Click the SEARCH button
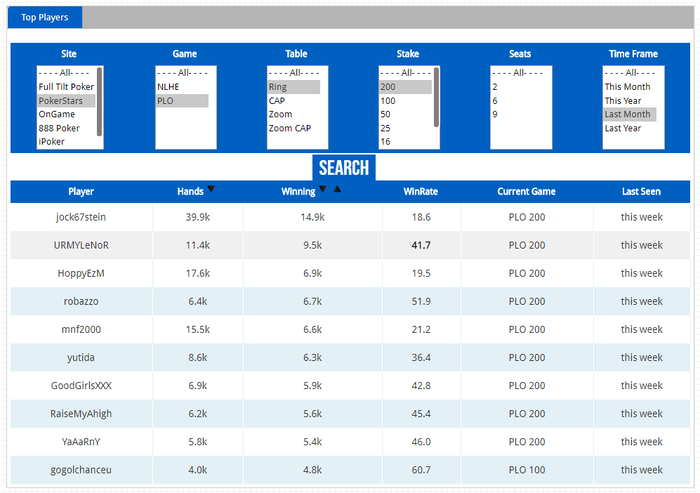 [x=344, y=168]
